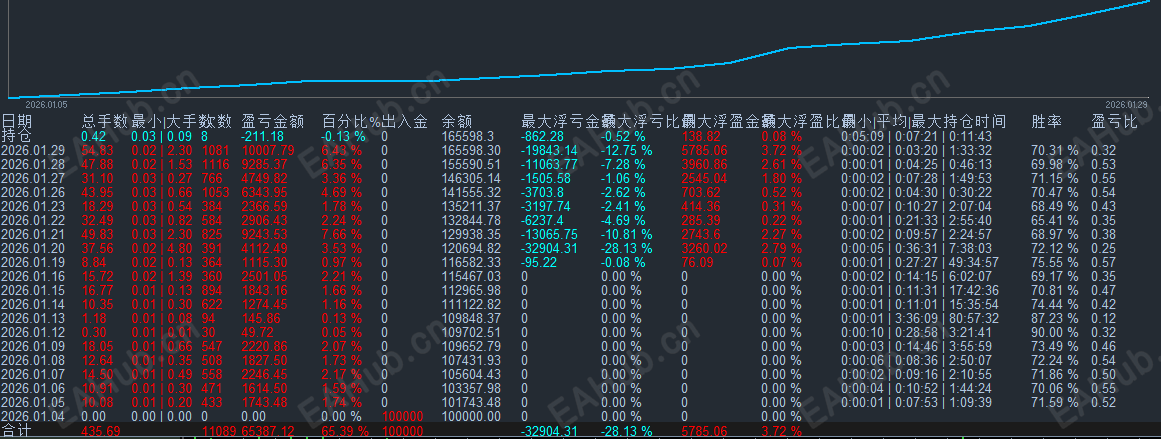Click the total profit 65387.12
Screen dimensions: 1161x439
coord(268,431)
